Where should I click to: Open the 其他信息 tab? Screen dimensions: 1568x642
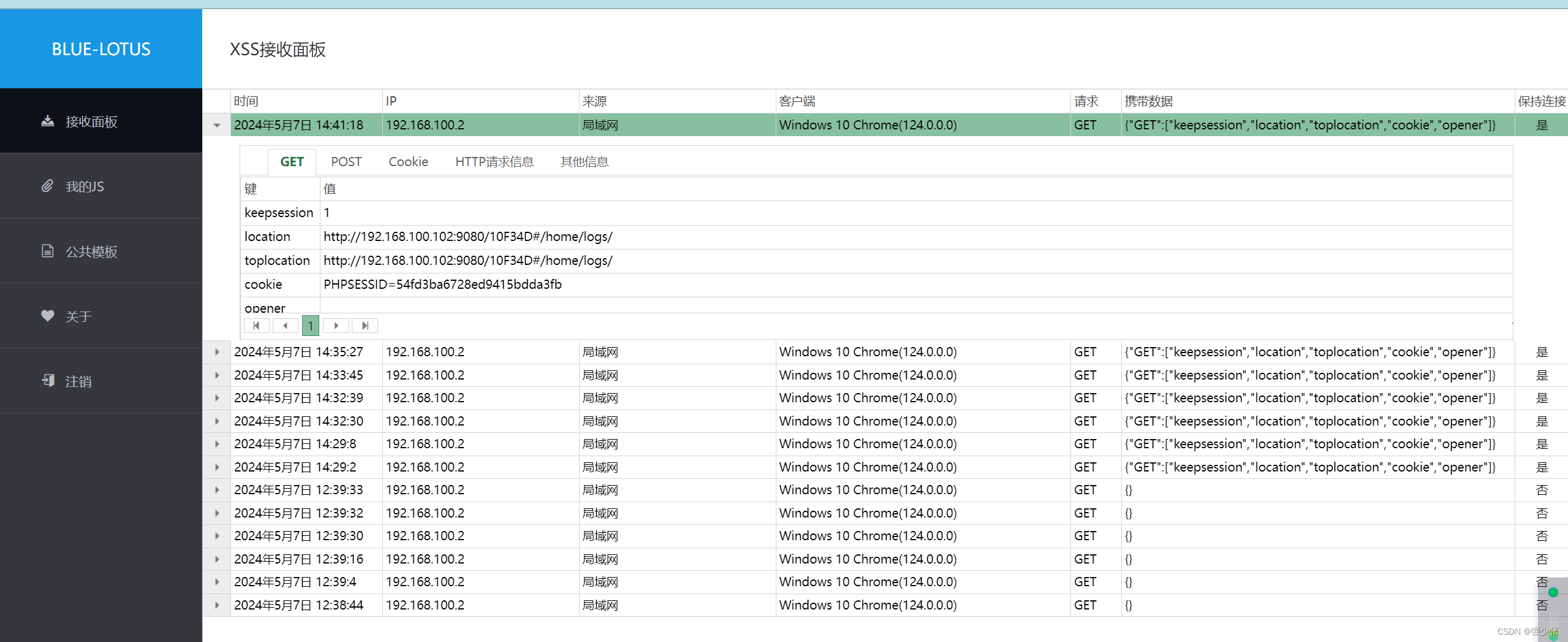point(585,162)
